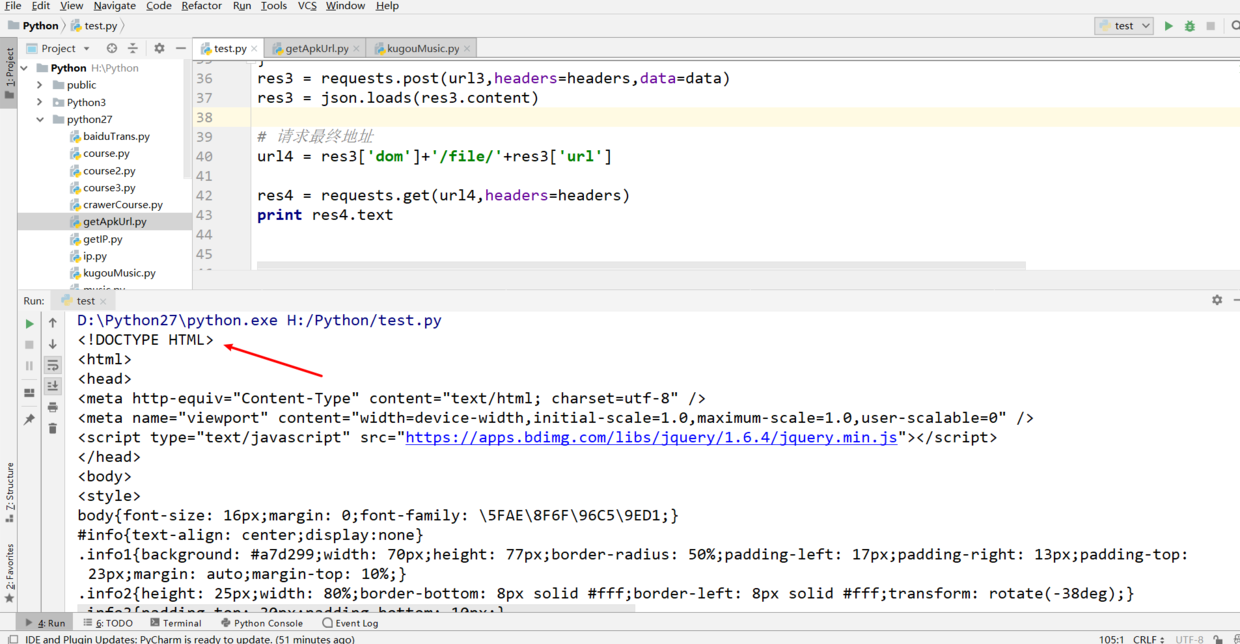Click the Down the Stack Trace arrow
Image resolution: width=1240 pixels, height=644 pixels.
[x=53, y=344]
